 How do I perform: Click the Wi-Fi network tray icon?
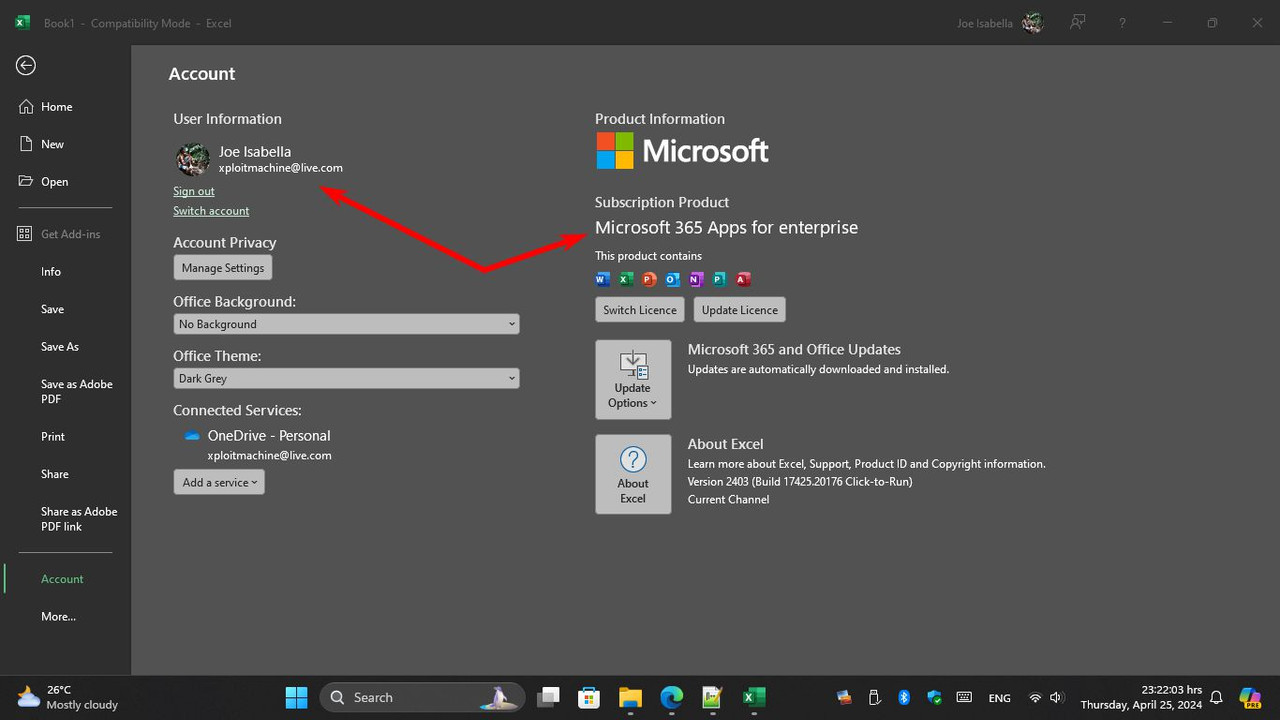pyautogui.click(x=1035, y=698)
